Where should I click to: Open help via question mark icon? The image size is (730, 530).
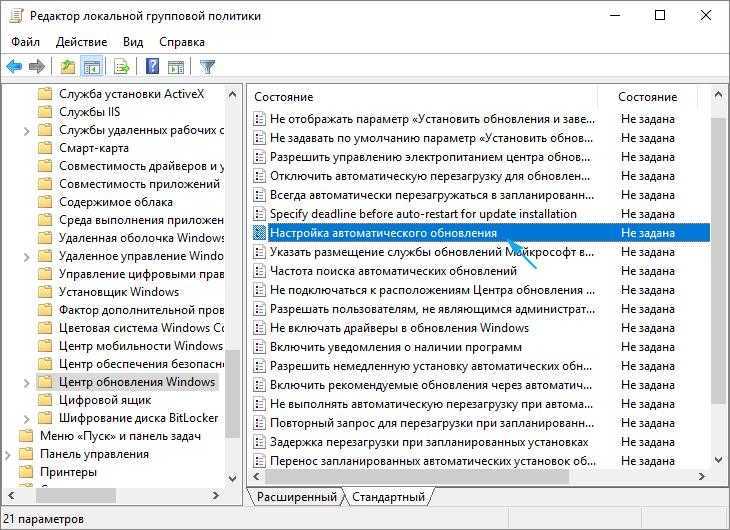coord(152,67)
